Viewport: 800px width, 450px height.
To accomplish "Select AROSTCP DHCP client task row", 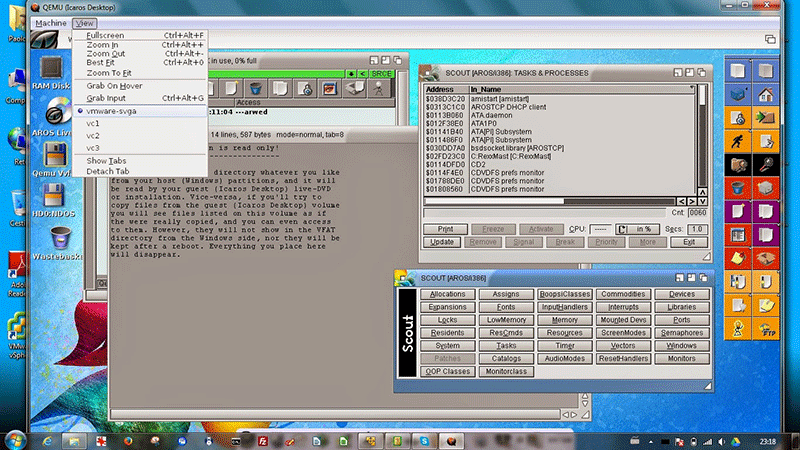I will point(559,107).
